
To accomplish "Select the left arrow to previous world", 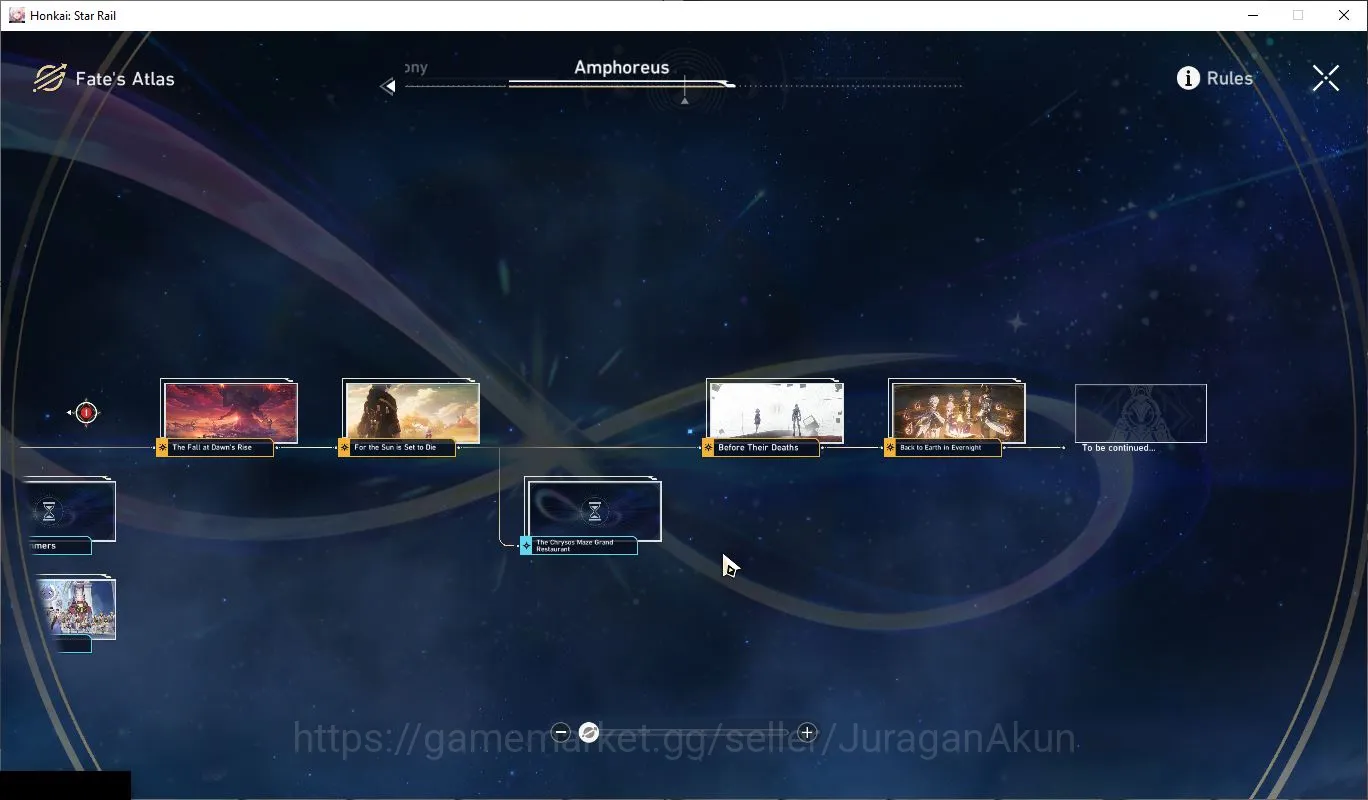I will pos(388,87).
